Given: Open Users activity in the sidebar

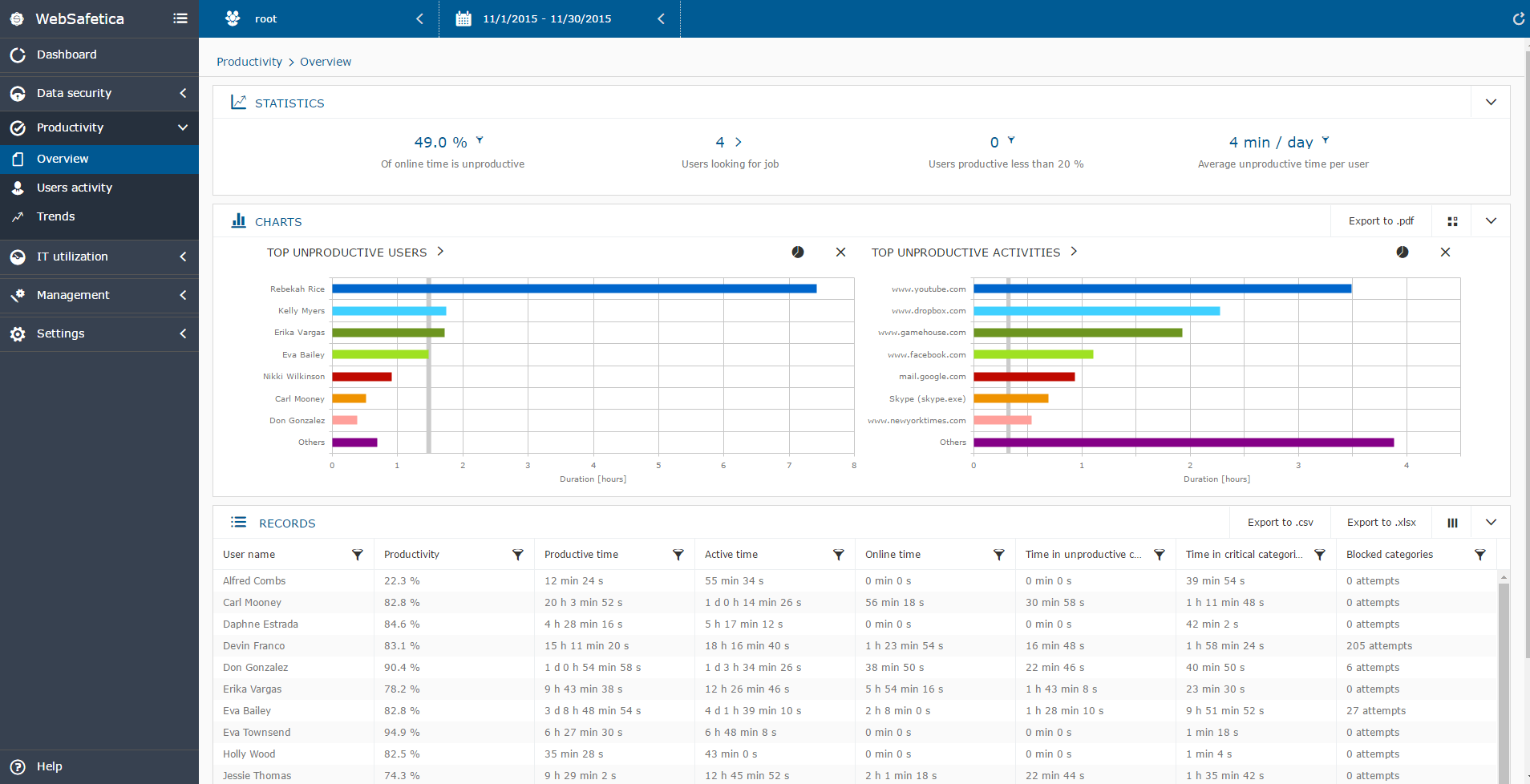Looking at the screenshot, I should [75, 188].
